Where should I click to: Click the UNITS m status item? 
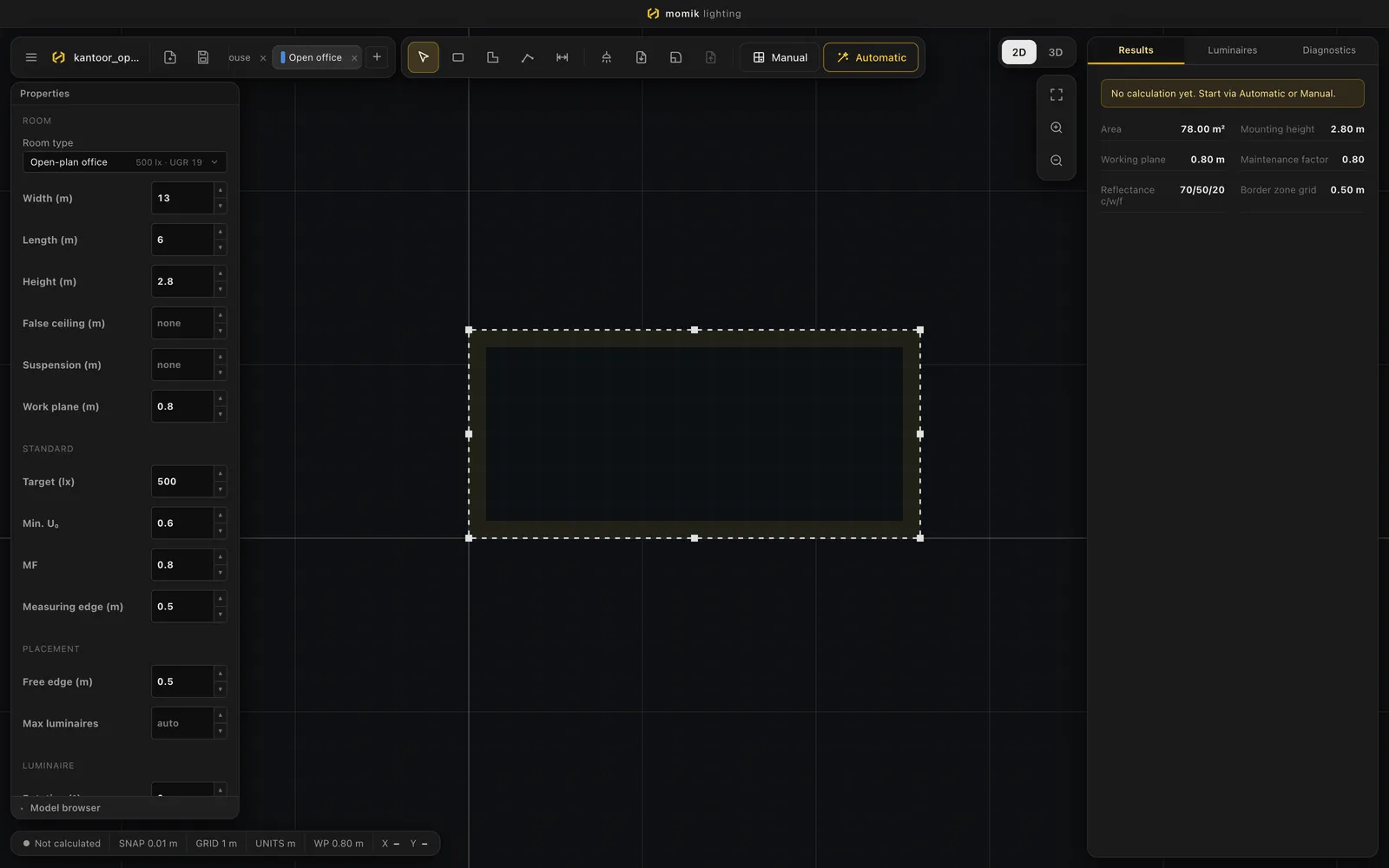click(x=275, y=844)
